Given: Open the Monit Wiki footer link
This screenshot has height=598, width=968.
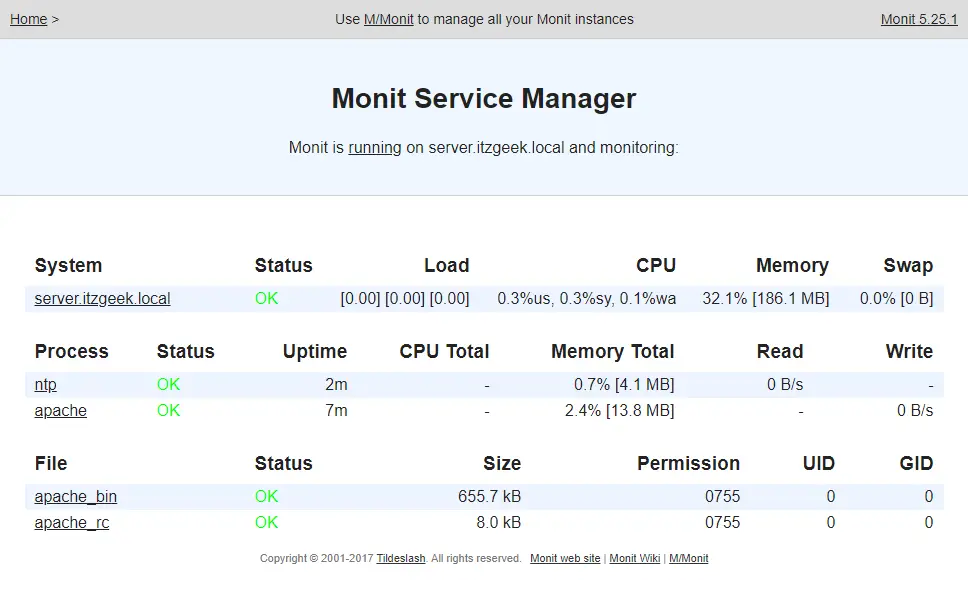Looking at the screenshot, I should pyautogui.click(x=635, y=559).
